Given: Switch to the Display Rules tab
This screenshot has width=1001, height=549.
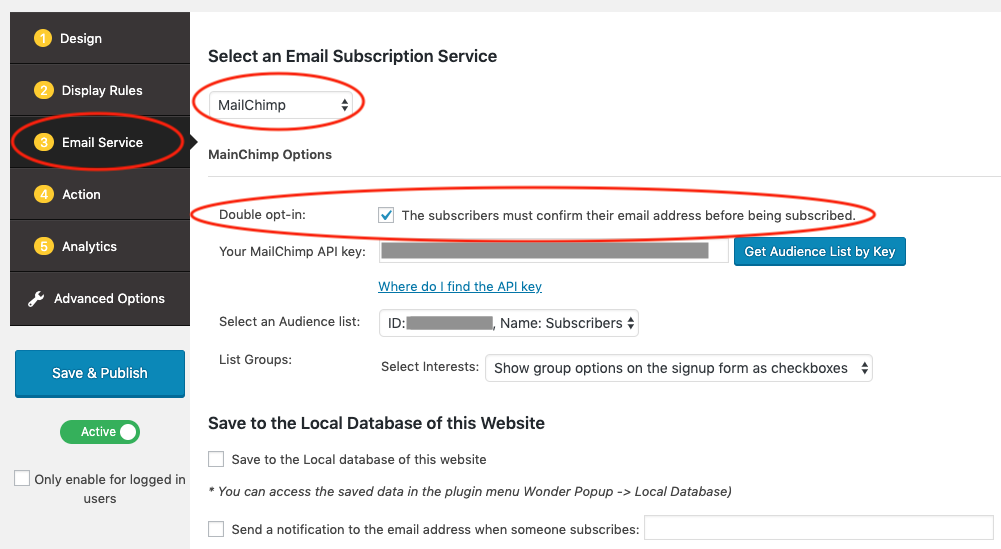Looking at the screenshot, I should (x=102, y=91).
